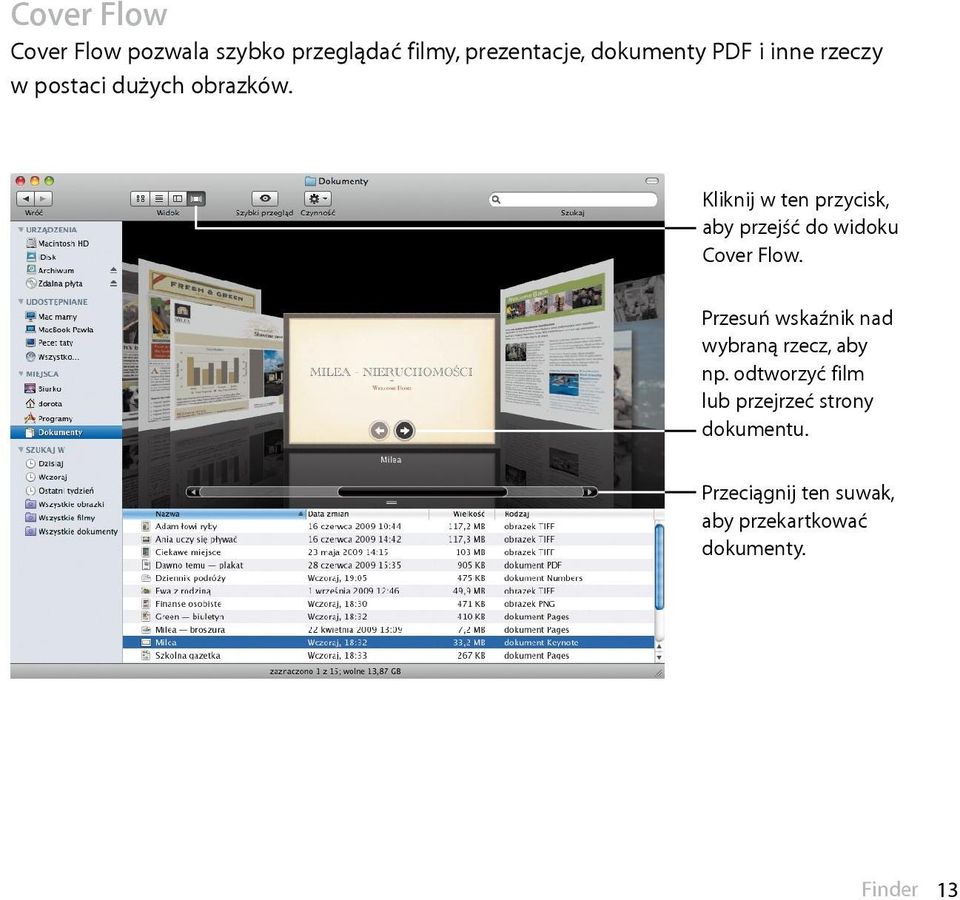Open dorota home folder
This screenshot has height=900, width=960.
click(43, 403)
